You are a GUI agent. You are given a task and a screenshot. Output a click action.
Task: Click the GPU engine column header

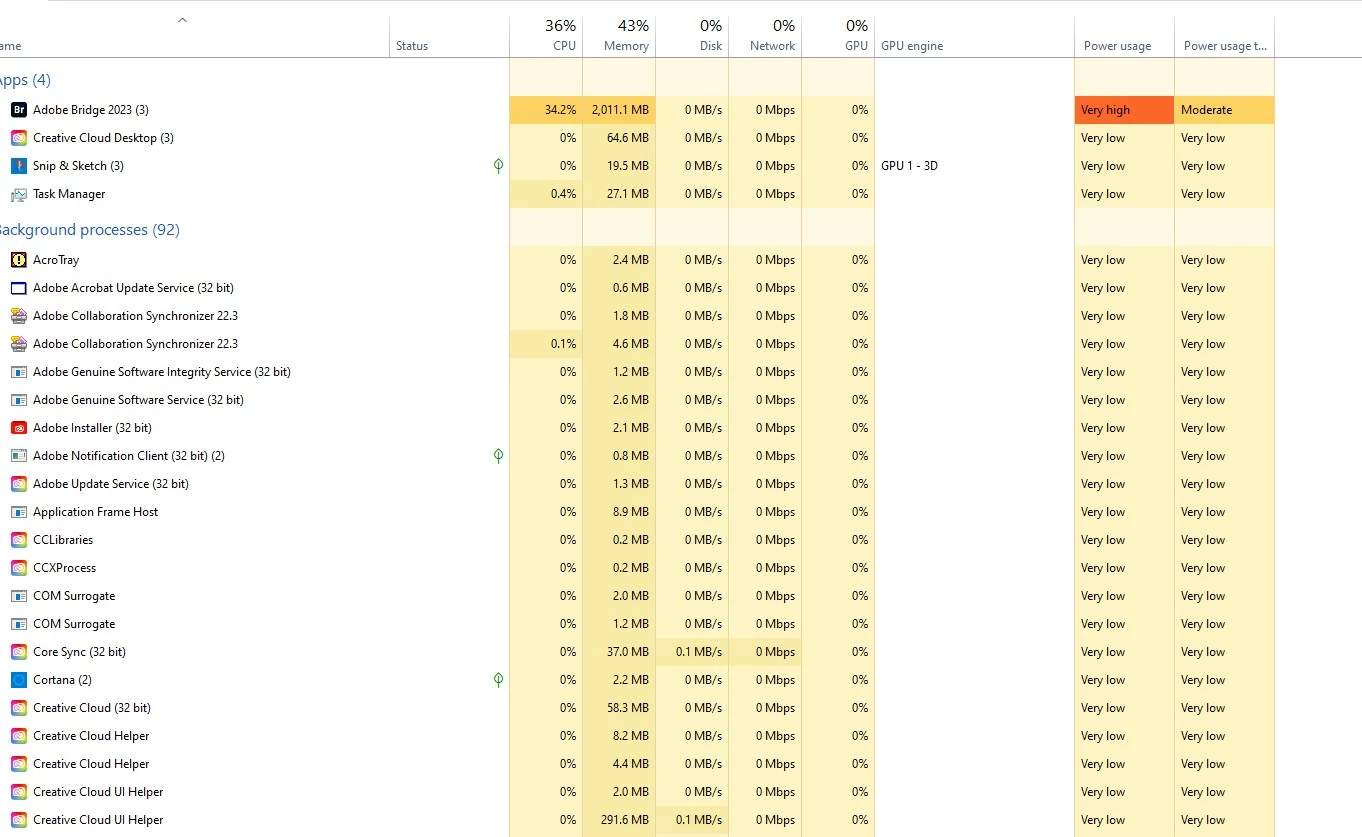click(975, 35)
